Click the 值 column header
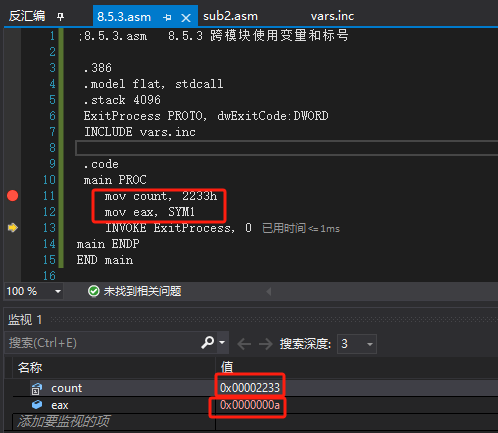 click(227, 367)
